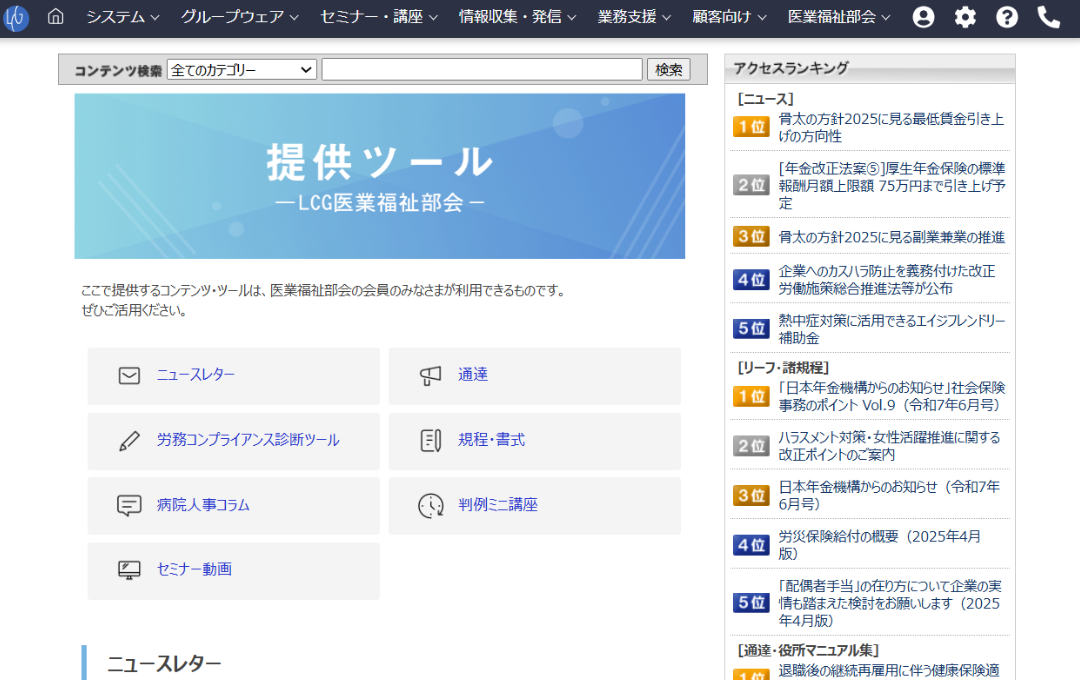Image resolution: width=1080 pixels, height=680 pixels.
Task: Click the phone contact icon
Action: 1048,17
